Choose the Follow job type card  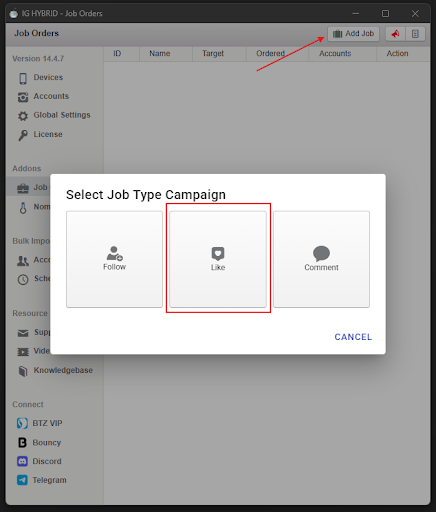click(114, 259)
